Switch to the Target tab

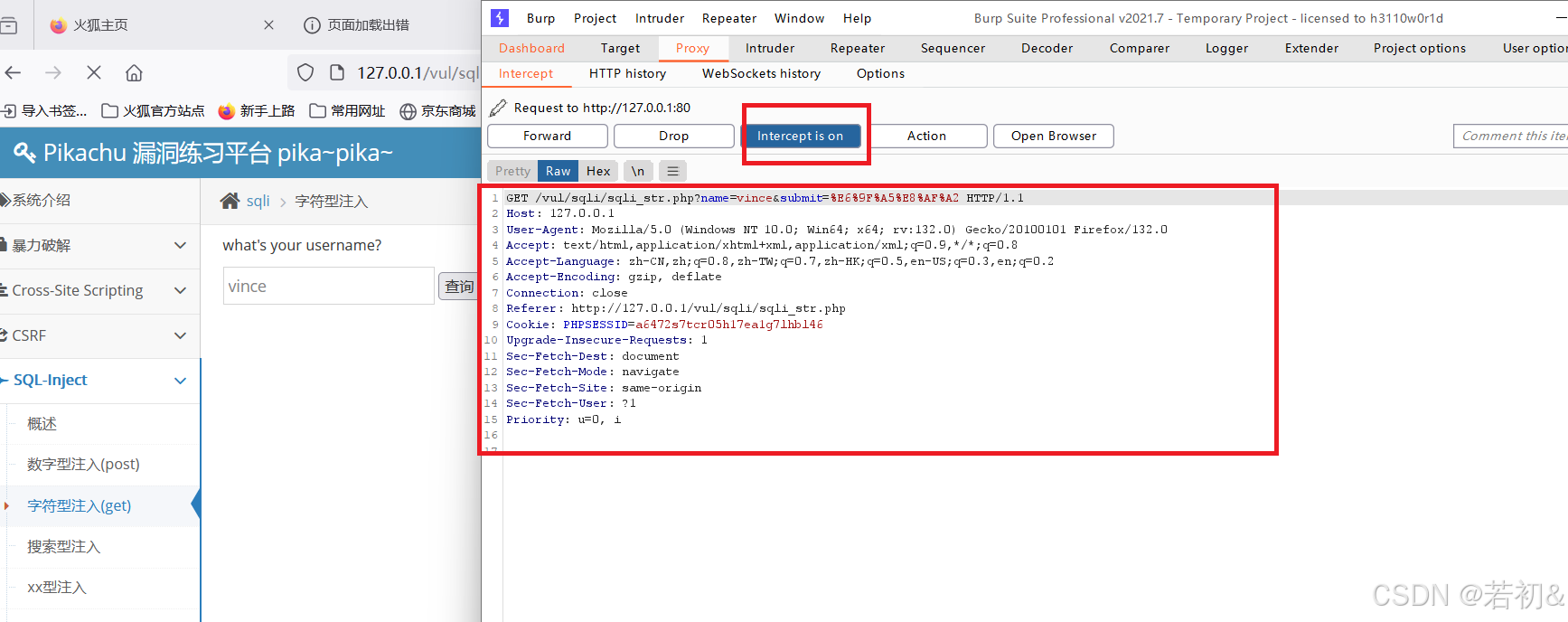620,48
